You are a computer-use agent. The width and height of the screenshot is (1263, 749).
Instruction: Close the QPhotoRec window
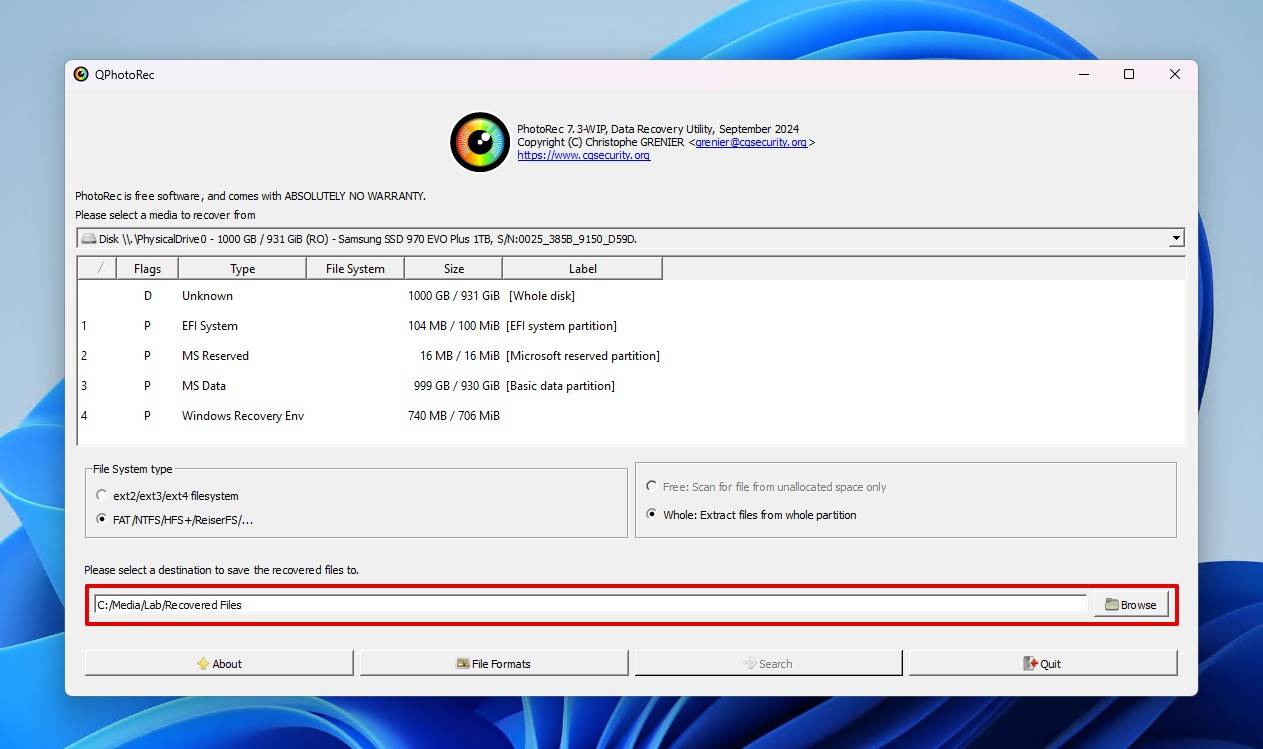[1175, 74]
